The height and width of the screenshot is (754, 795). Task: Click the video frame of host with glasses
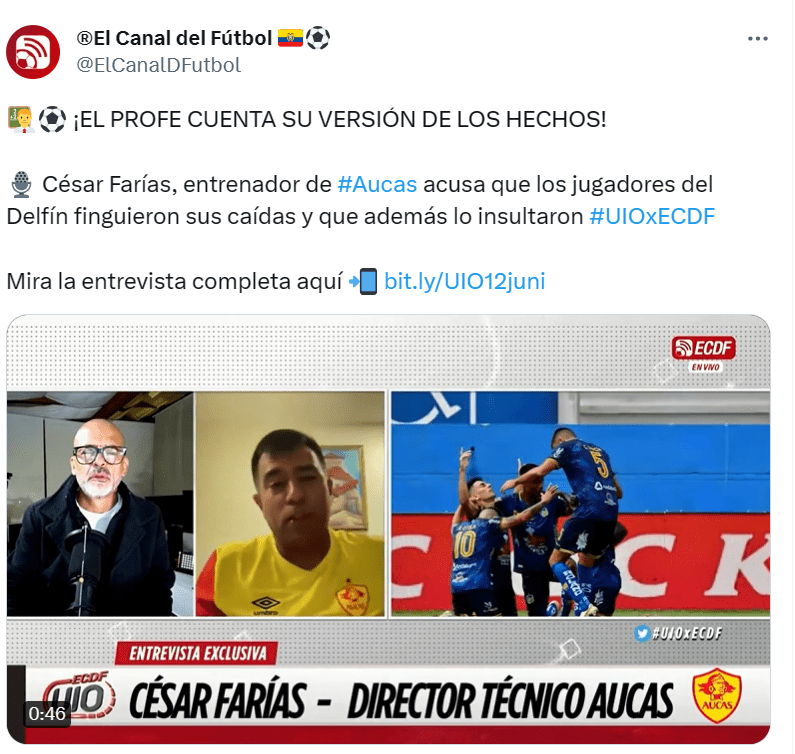tap(100, 504)
